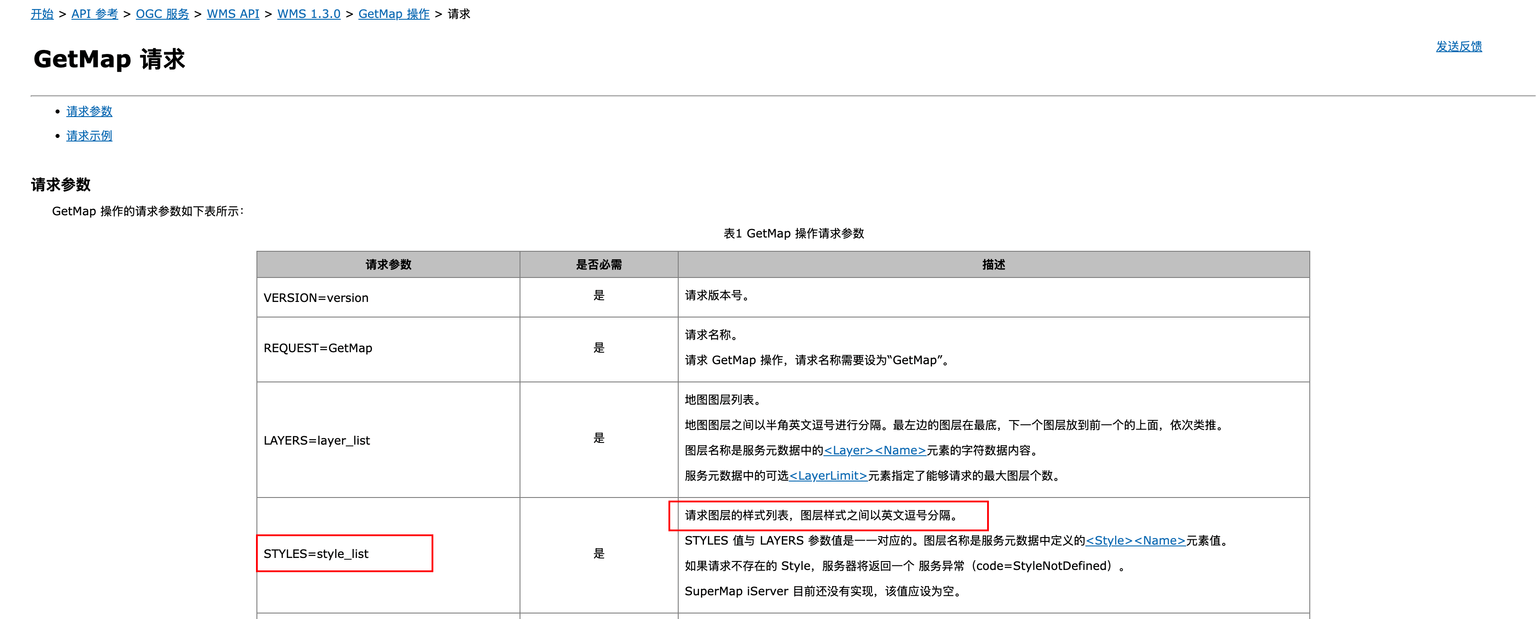
Task: Navigate to WMS API breadcrumb
Action: pos(233,14)
